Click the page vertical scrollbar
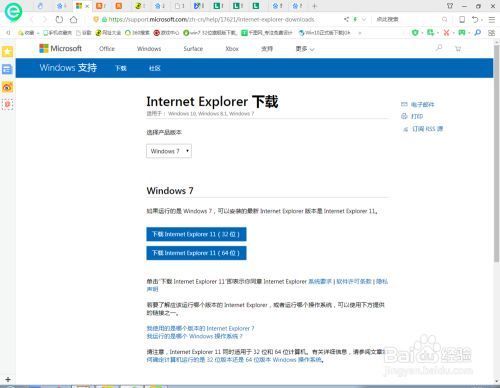This screenshot has width=500, height=388. tap(497, 152)
